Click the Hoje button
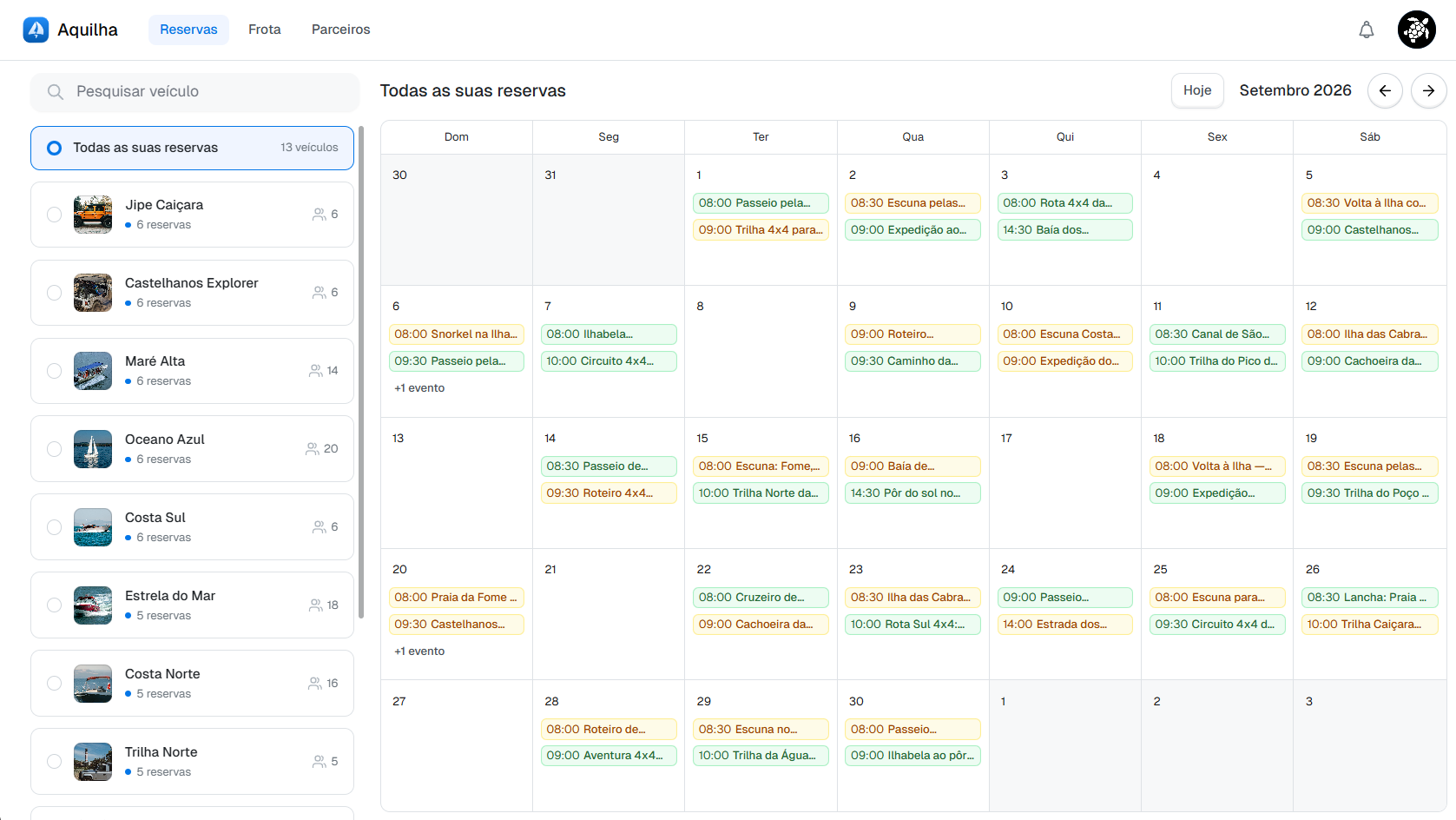The width and height of the screenshot is (1456, 820). 1197,90
